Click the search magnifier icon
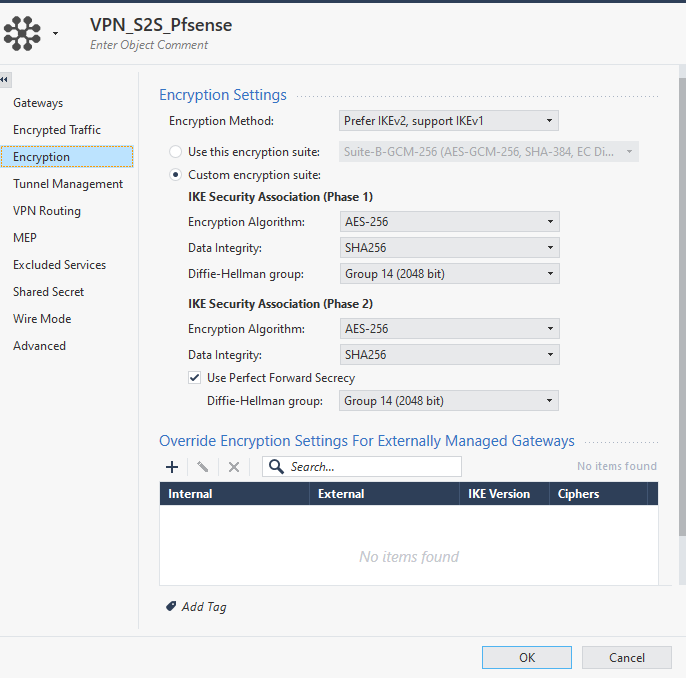The width and height of the screenshot is (686, 678). (276, 467)
